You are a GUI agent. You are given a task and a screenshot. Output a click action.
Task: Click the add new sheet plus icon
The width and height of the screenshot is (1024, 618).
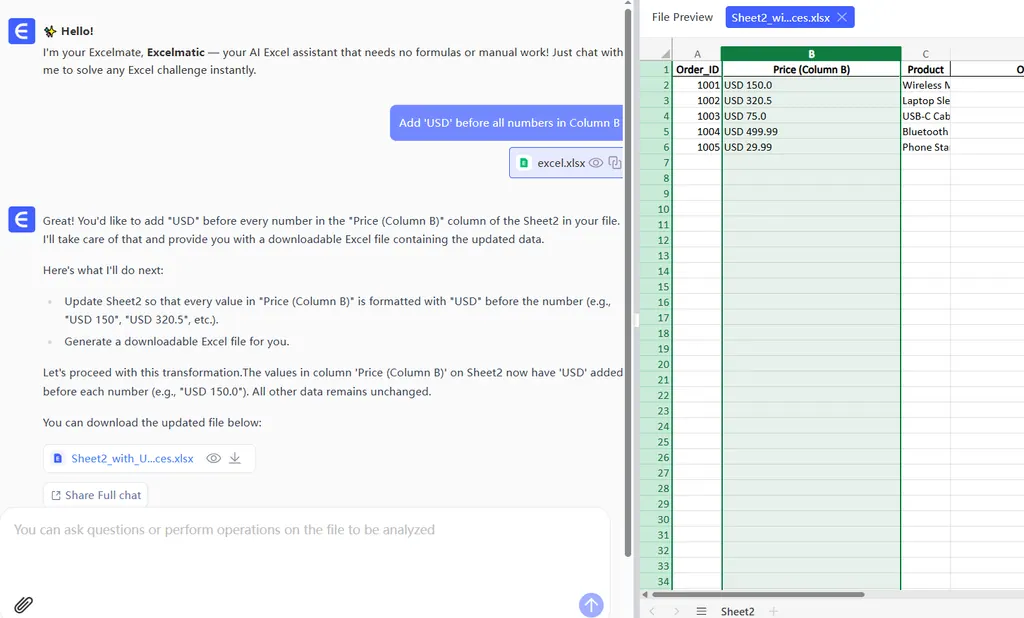[773, 611]
